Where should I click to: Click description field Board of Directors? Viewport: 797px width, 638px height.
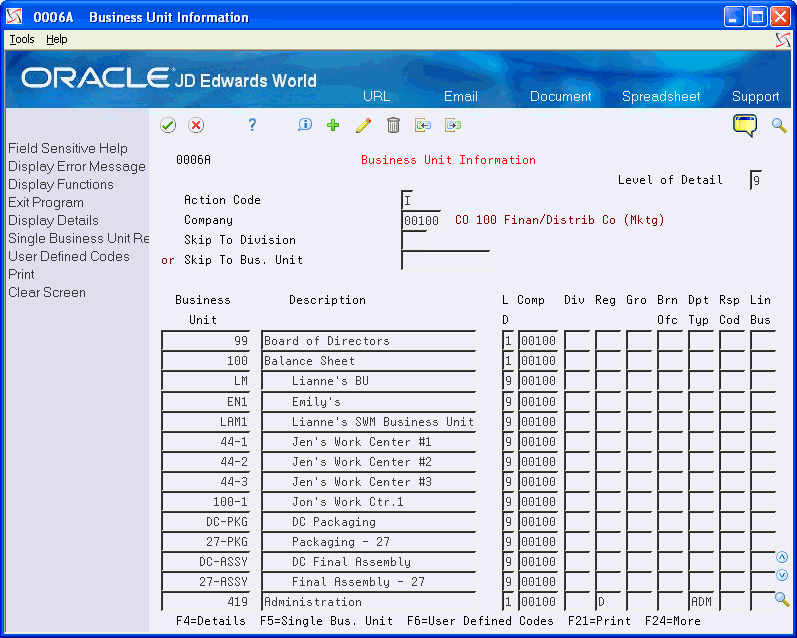369,341
